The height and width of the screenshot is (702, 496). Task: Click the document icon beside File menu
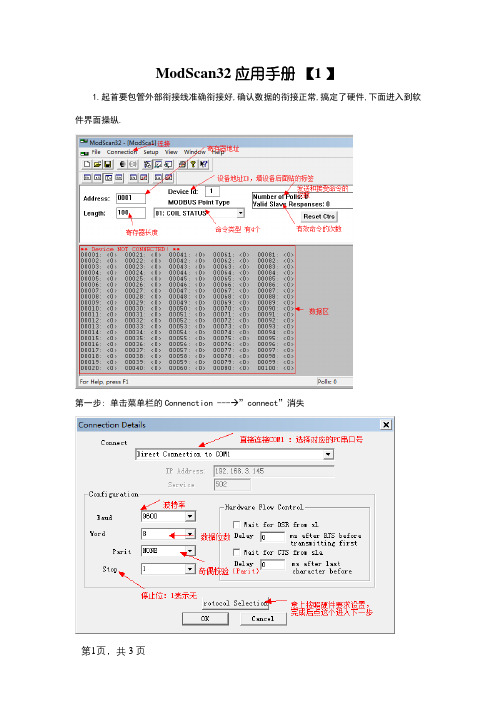pyautogui.click(x=85, y=153)
